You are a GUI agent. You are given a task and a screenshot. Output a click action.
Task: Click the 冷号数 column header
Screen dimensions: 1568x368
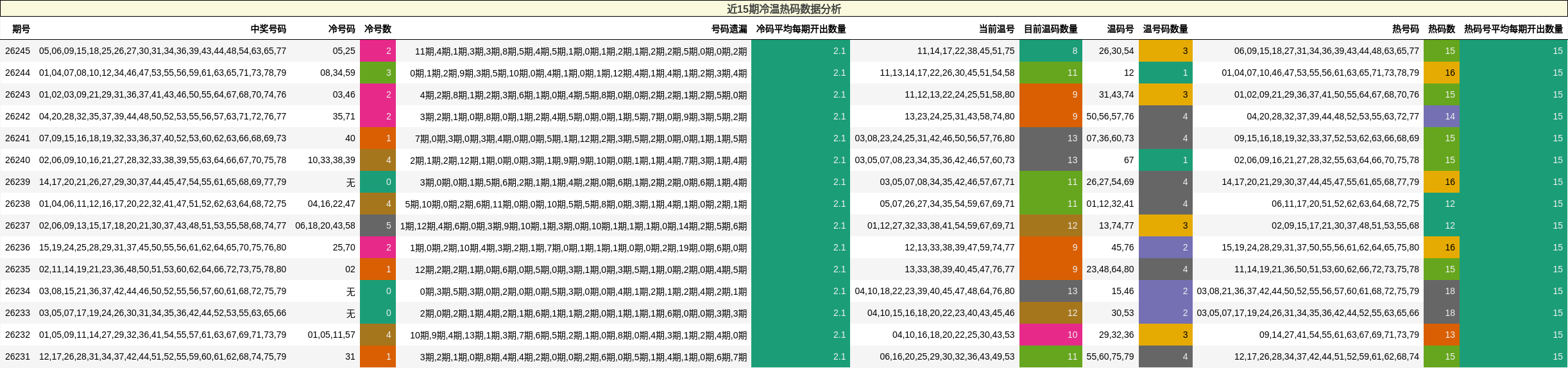pyautogui.click(x=378, y=29)
